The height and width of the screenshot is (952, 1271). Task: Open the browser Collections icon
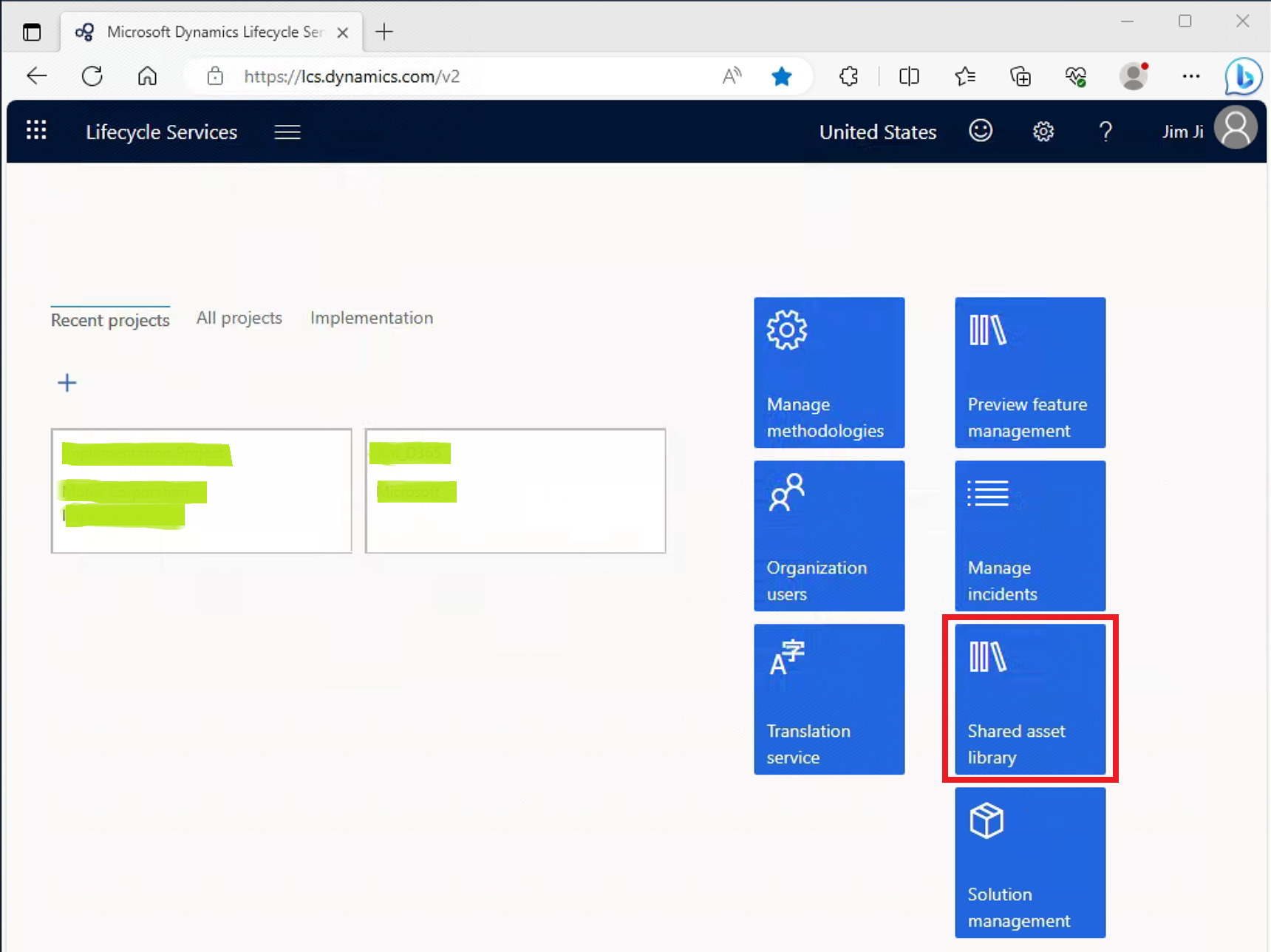tap(1020, 76)
